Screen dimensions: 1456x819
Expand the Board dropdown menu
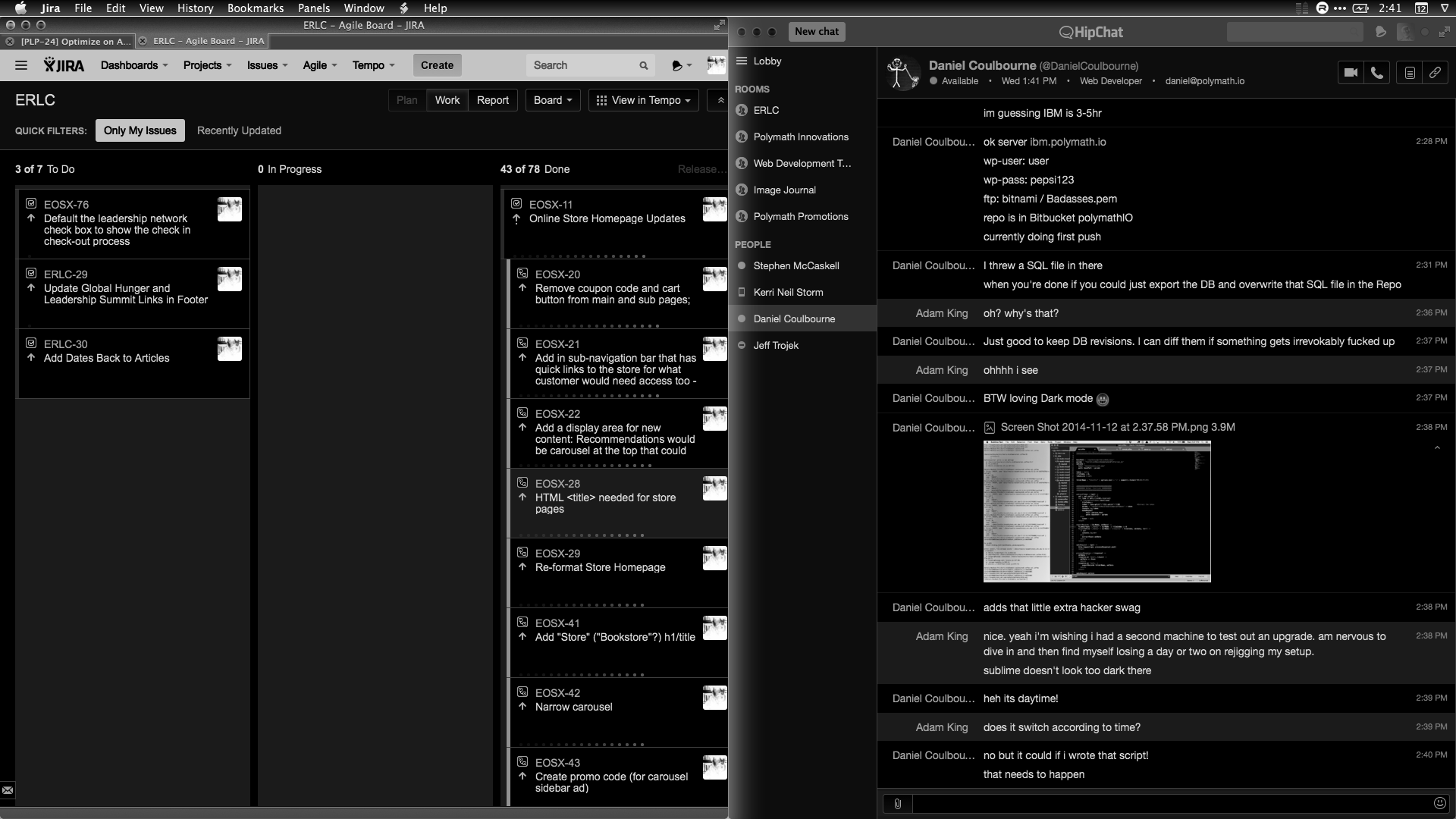point(553,100)
